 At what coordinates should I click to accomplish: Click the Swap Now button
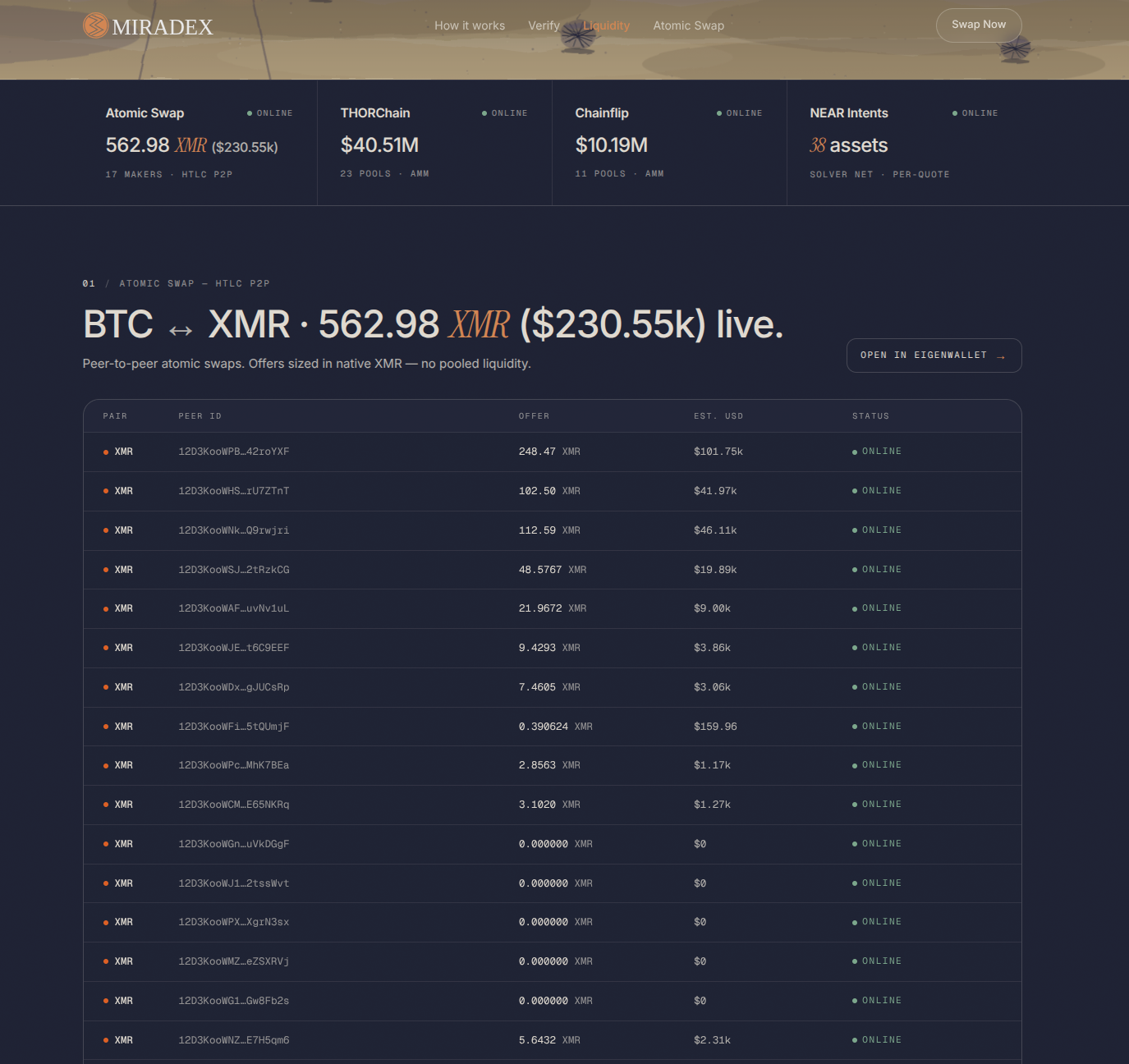[979, 25]
